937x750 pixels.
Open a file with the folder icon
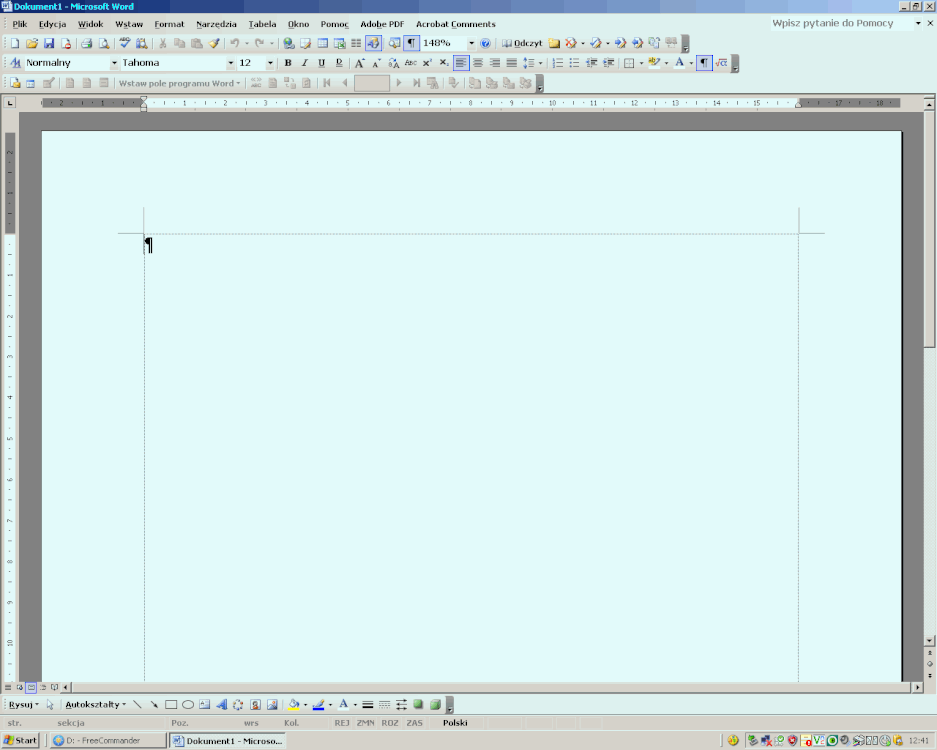click(32, 43)
